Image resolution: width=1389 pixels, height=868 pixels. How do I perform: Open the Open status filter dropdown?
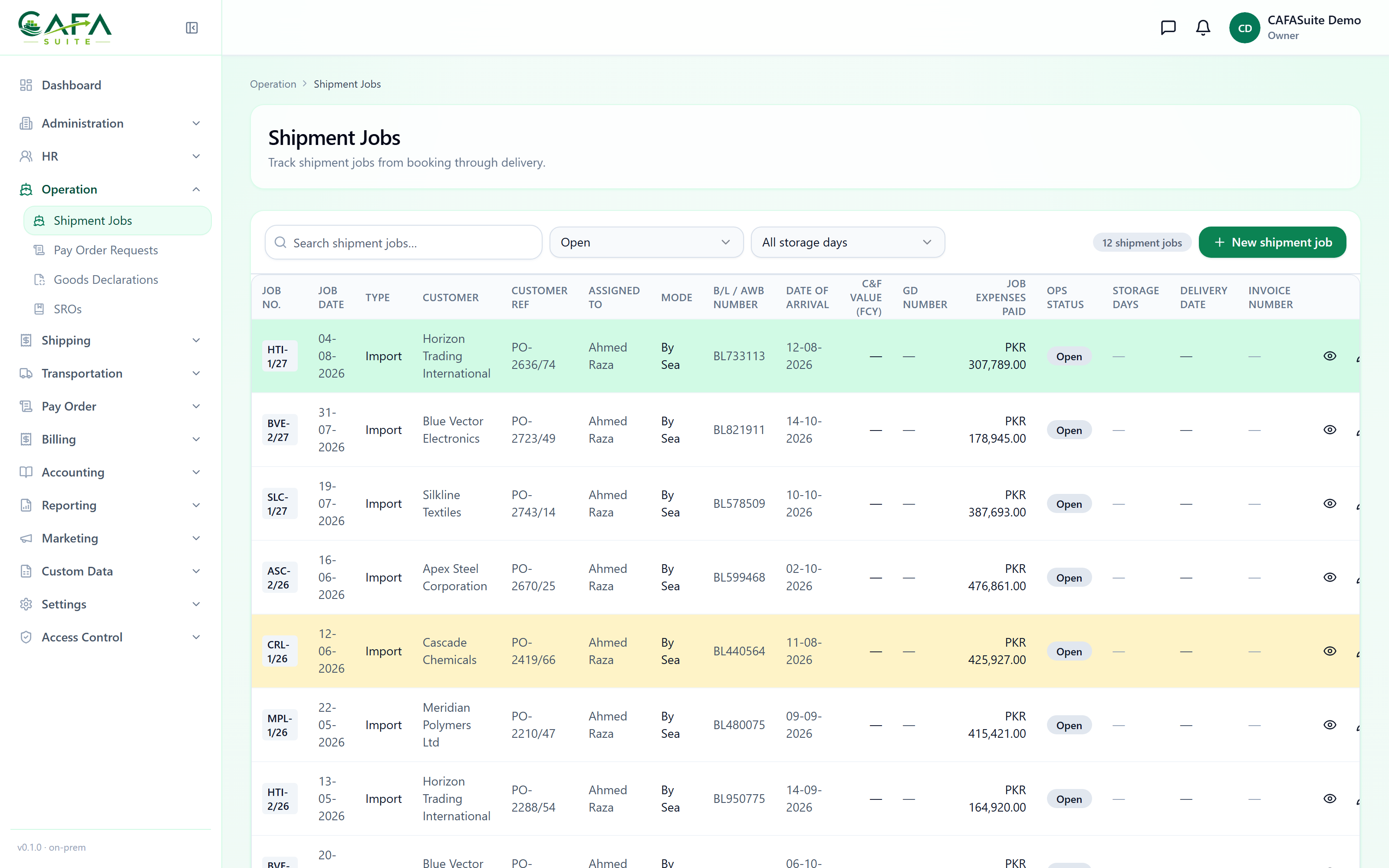click(646, 242)
